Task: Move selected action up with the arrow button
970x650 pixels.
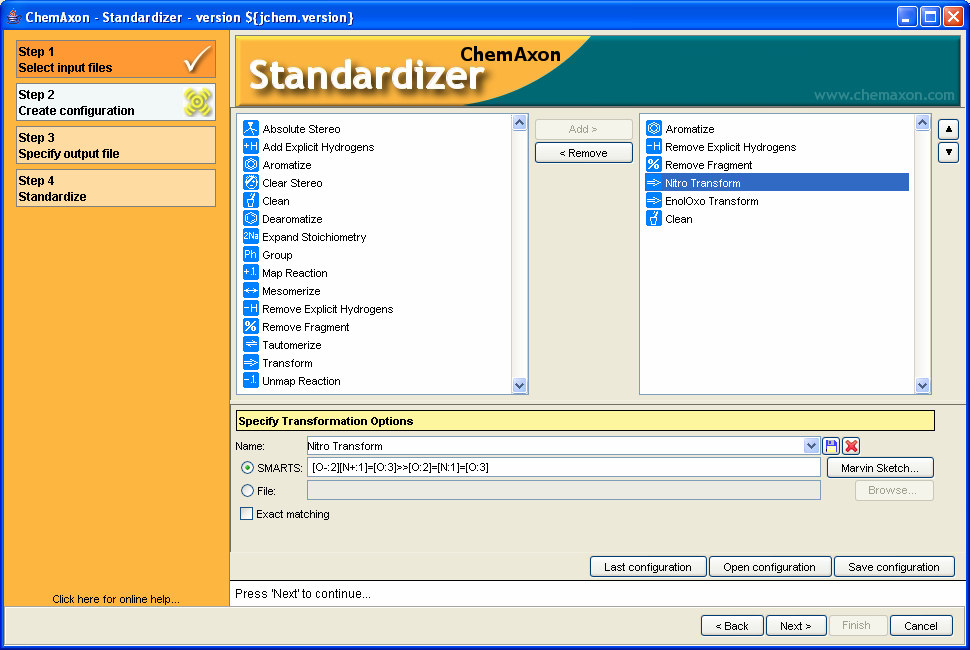Action: pos(948,129)
